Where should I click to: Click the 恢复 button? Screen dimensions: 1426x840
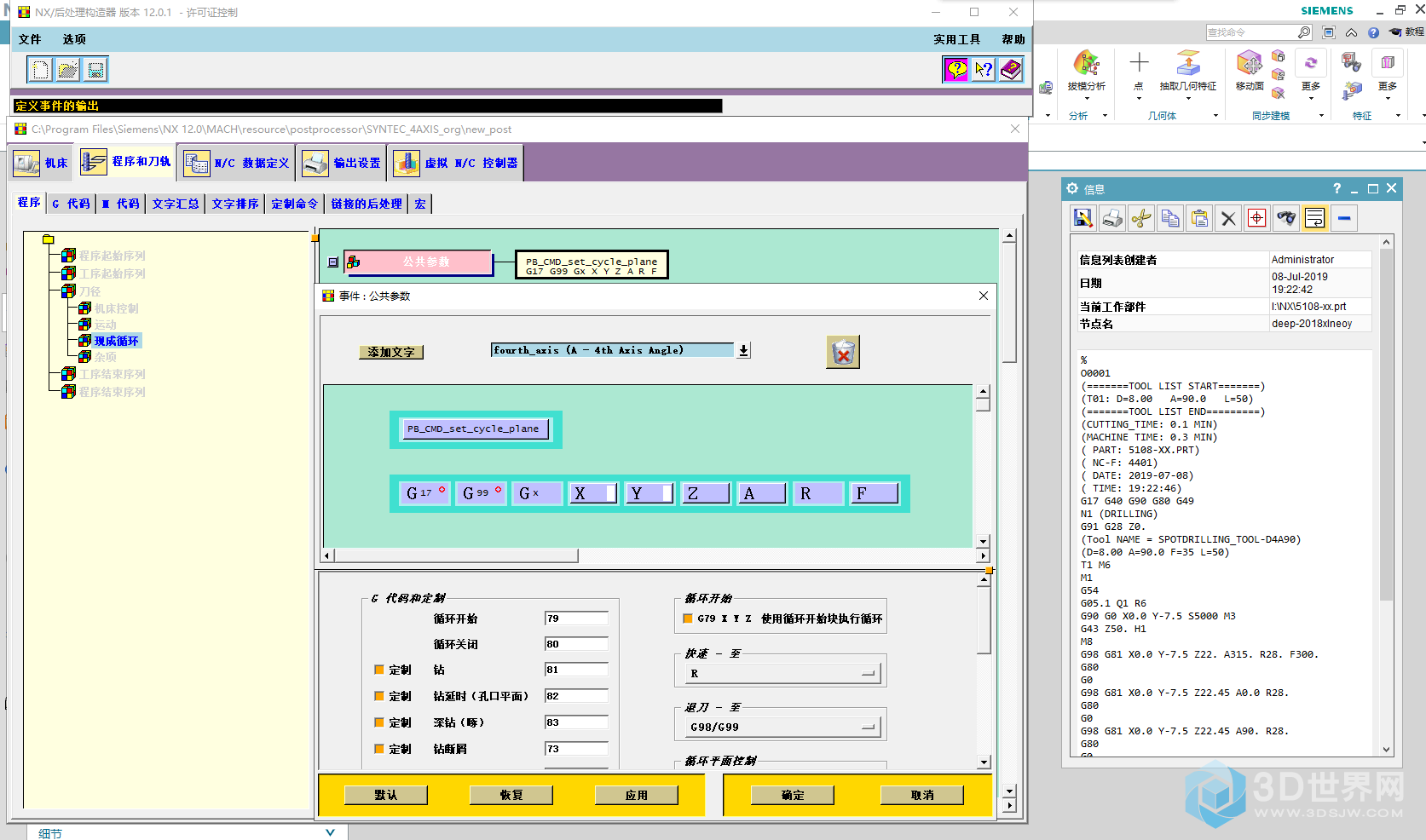click(511, 795)
